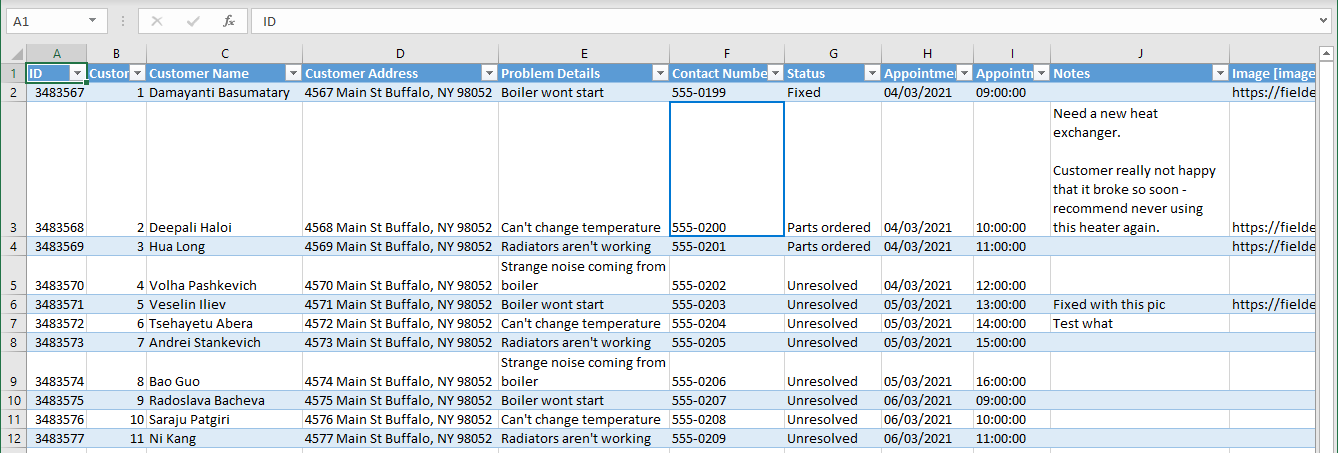Open the image link in Veselin Iliev's row
The width and height of the screenshot is (1338, 453).
click(x=1273, y=304)
